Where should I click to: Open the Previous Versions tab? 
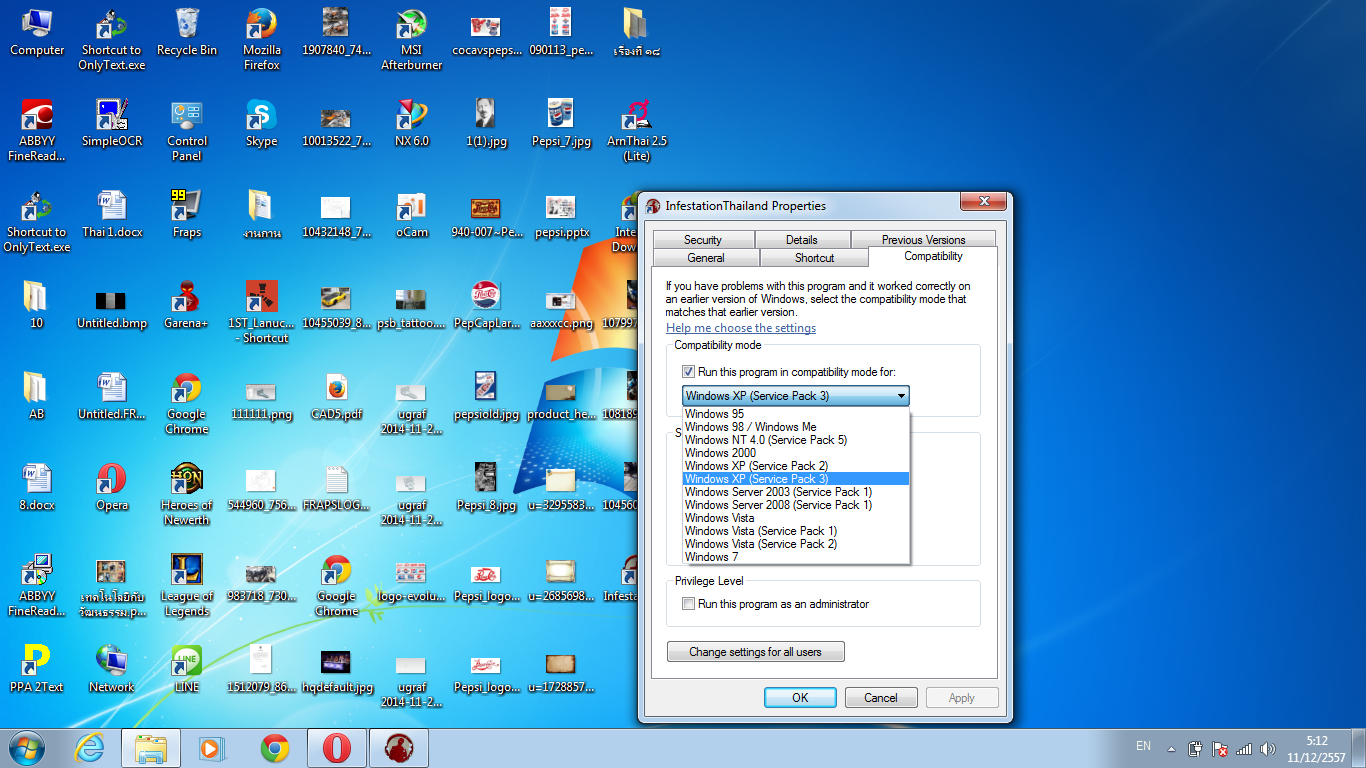pos(923,240)
